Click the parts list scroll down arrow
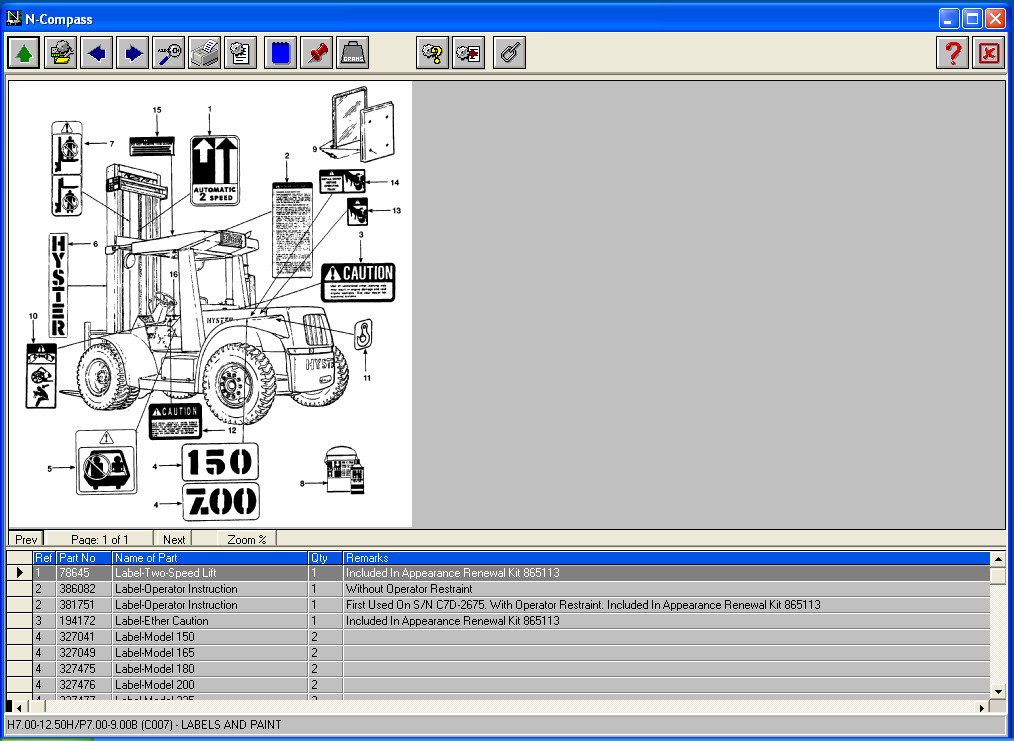The width and height of the screenshot is (1014, 741). 998,691
